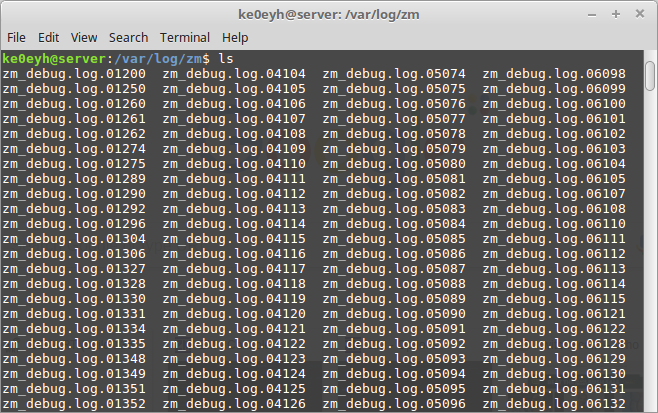Click file zm_debug.log.05074

[394, 74]
